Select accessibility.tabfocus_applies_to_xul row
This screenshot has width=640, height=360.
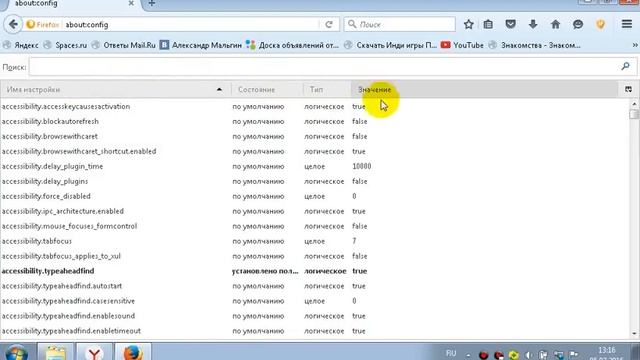(x=314, y=256)
